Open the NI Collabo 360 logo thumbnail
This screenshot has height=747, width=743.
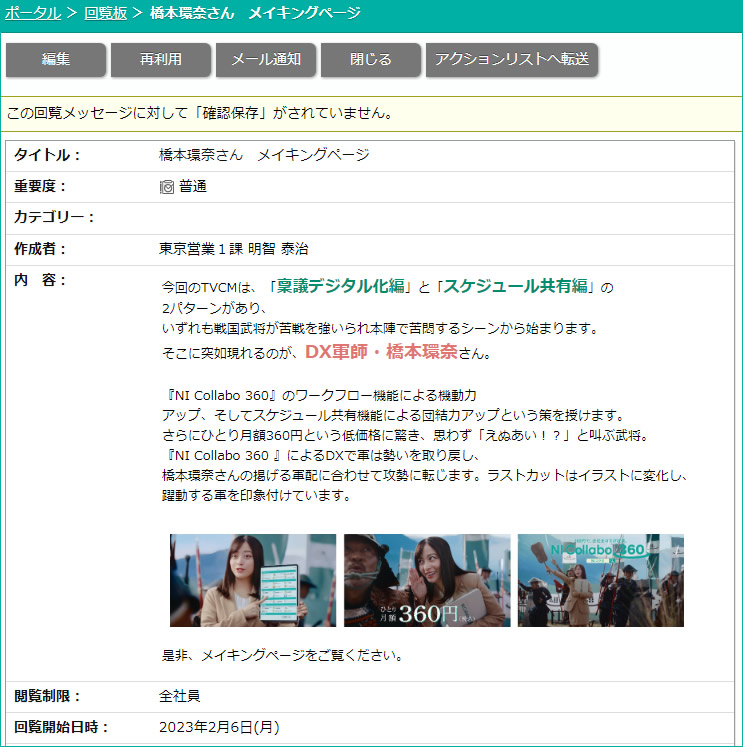tap(601, 580)
